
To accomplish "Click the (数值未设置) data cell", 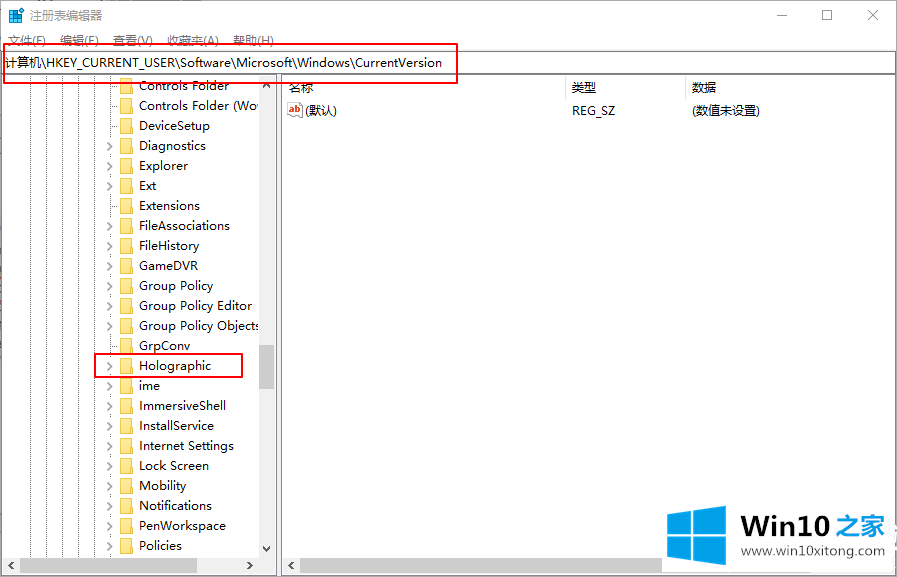I will pyautogui.click(x=725, y=110).
